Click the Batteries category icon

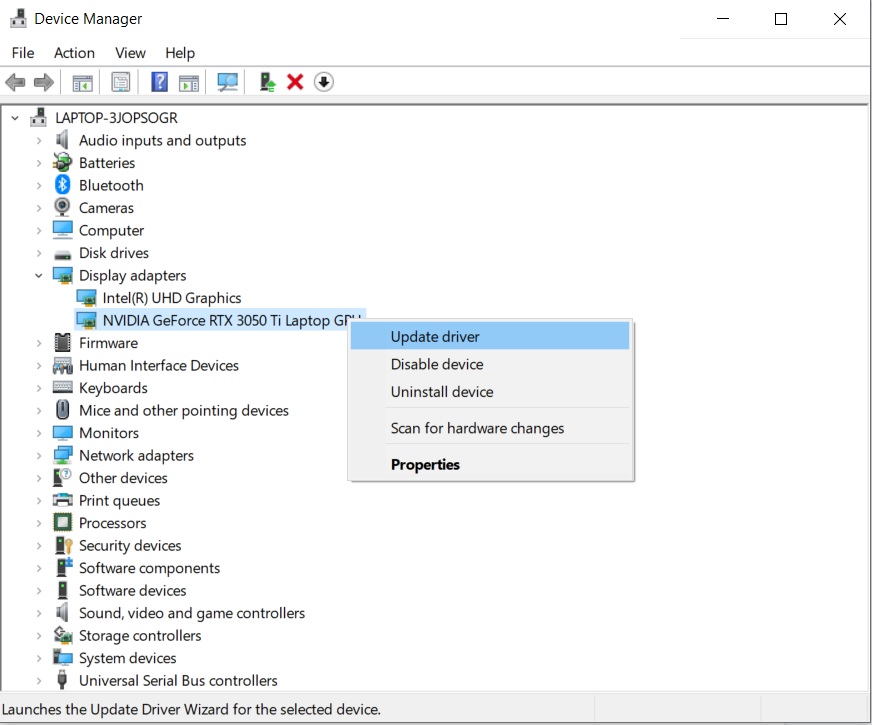coord(62,162)
